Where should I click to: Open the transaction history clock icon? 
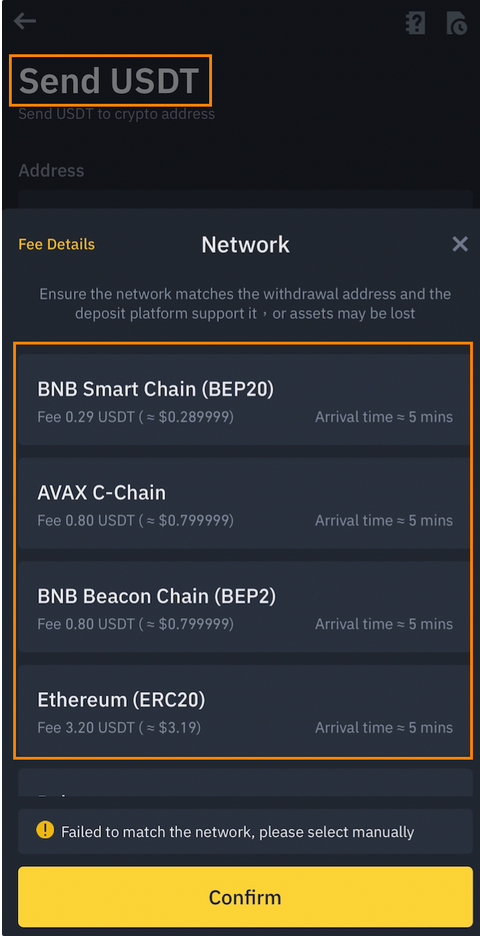coord(456,24)
